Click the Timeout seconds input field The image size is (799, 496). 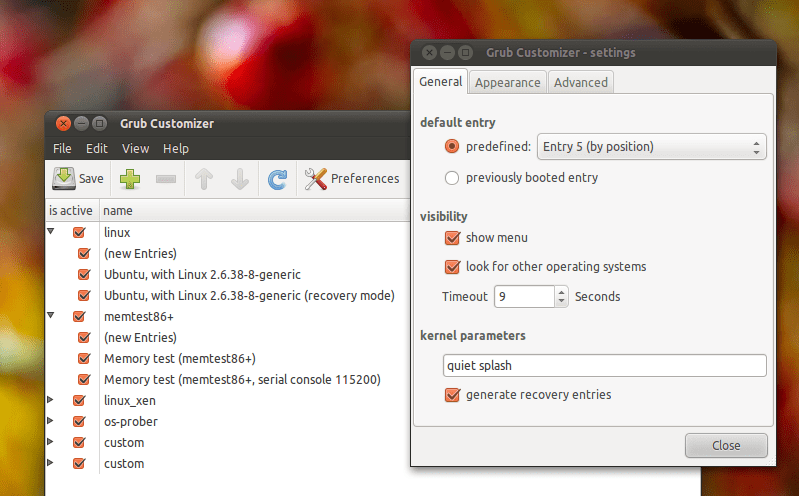[x=524, y=297]
